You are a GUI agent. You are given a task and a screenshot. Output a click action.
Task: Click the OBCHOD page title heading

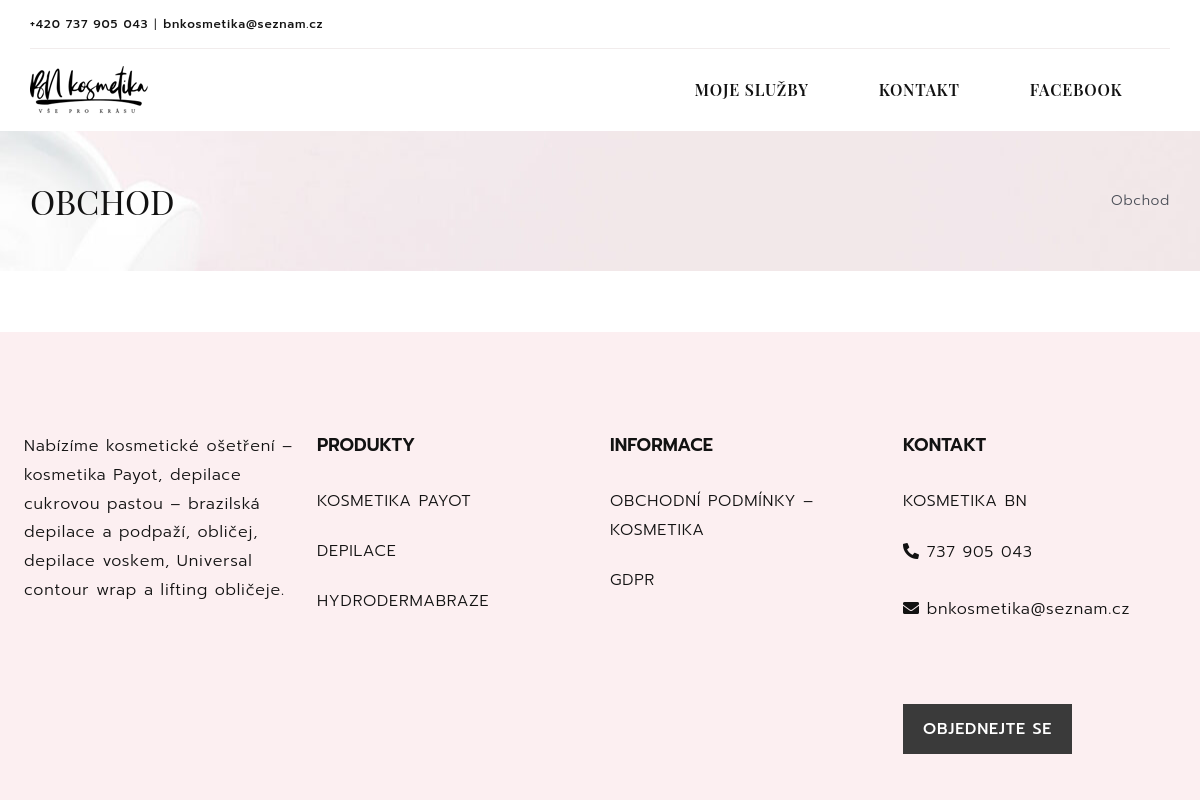tap(102, 202)
